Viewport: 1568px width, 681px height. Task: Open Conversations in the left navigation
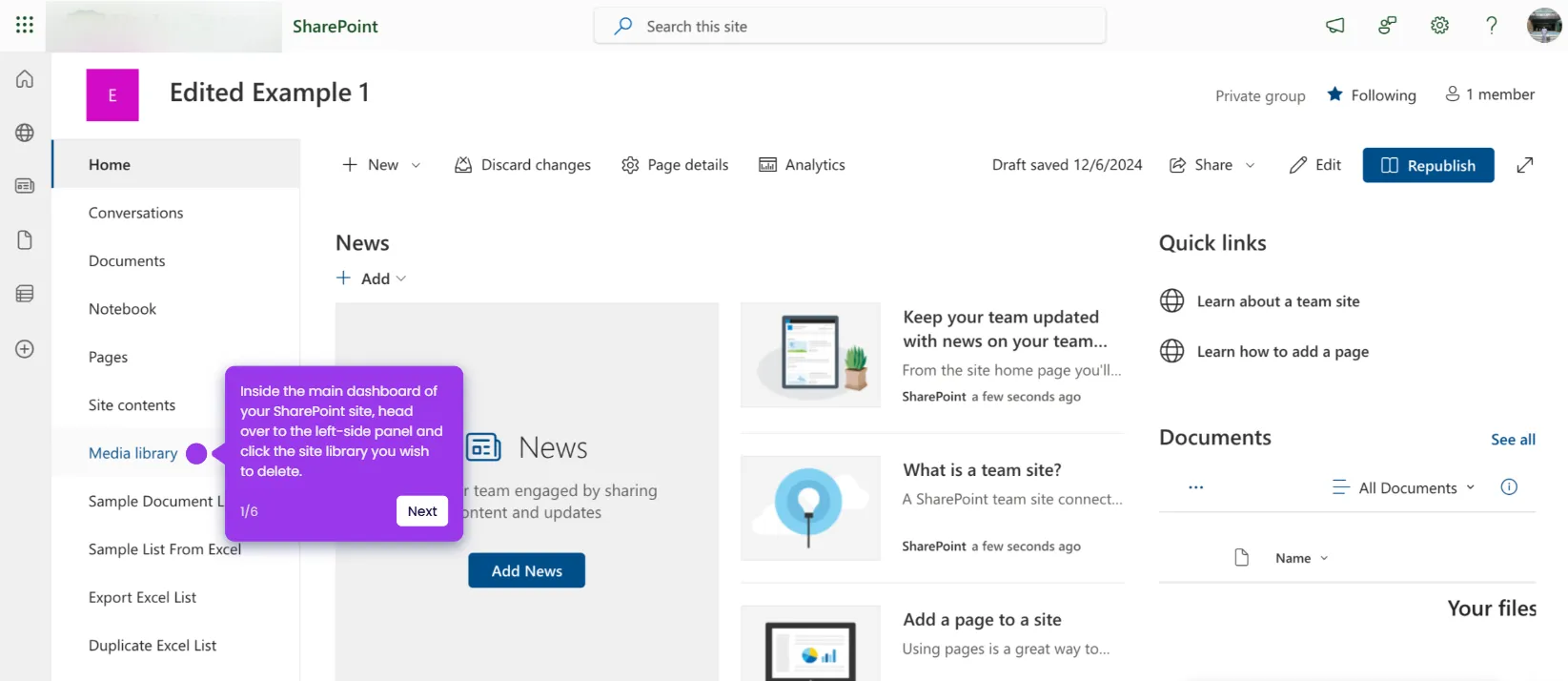point(135,213)
